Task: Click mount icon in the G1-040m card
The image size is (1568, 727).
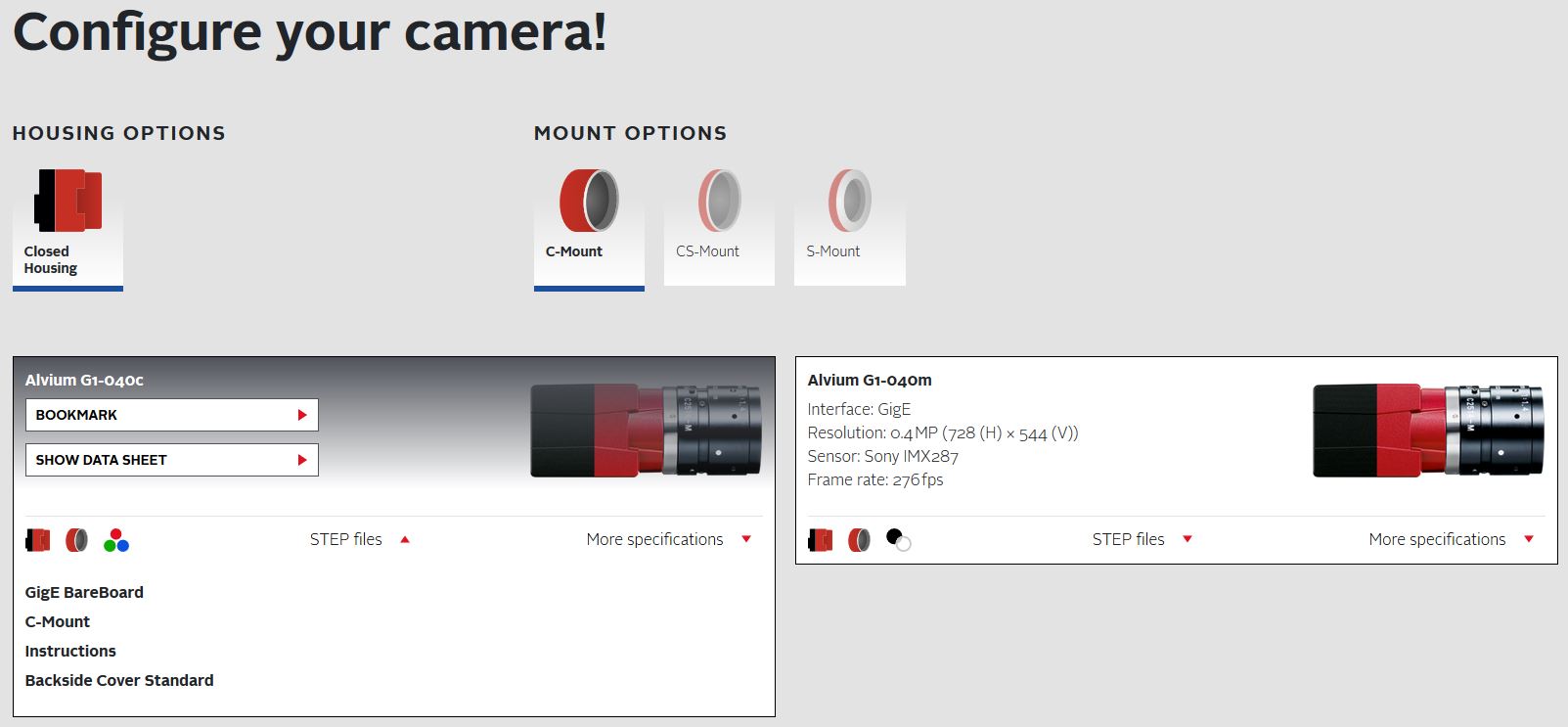Action: click(859, 540)
